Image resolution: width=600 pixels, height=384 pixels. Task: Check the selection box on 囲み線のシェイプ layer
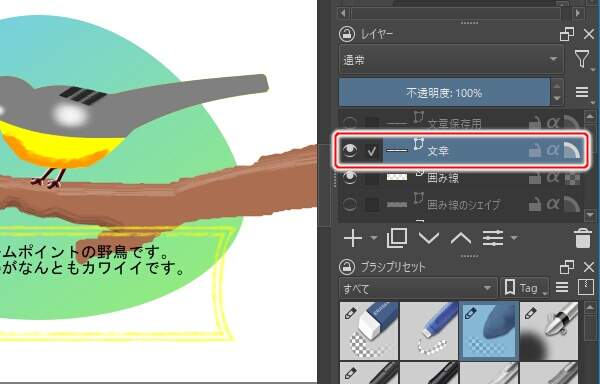click(x=372, y=205)
